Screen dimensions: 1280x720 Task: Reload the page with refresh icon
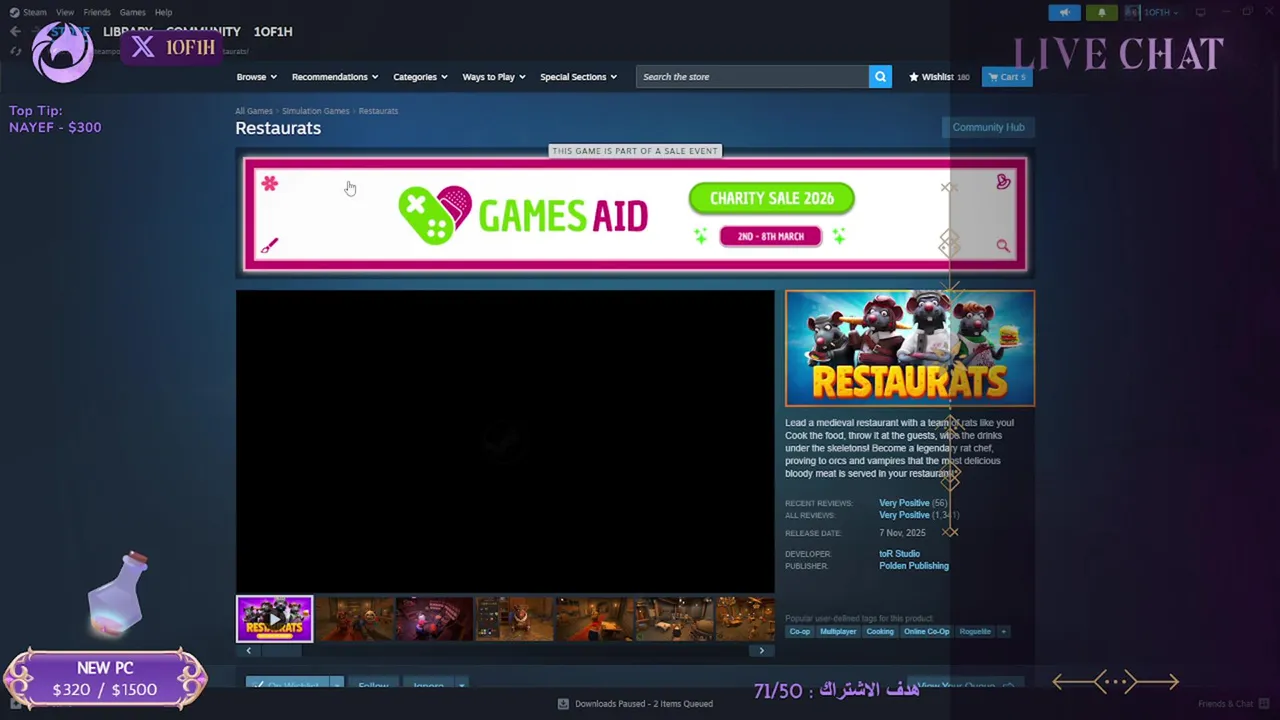15,51
